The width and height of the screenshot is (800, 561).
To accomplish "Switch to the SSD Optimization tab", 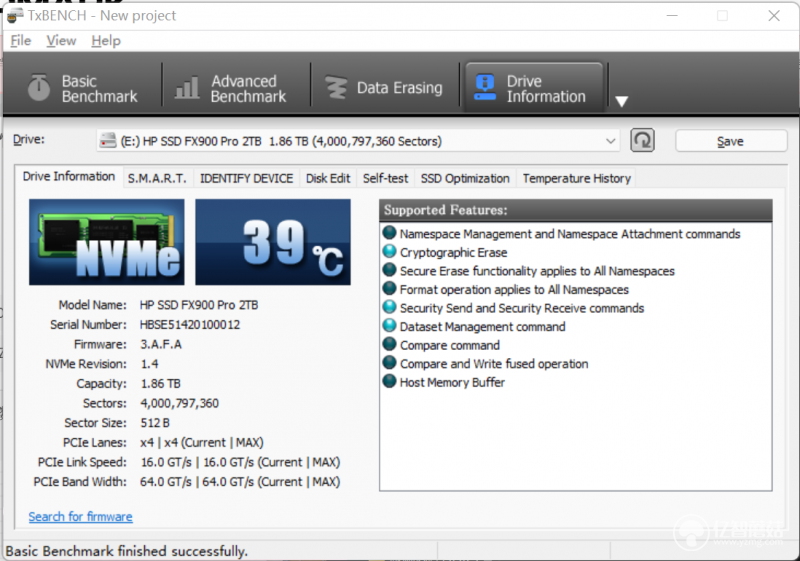I will pyautogui.click(x=465, y=178).
